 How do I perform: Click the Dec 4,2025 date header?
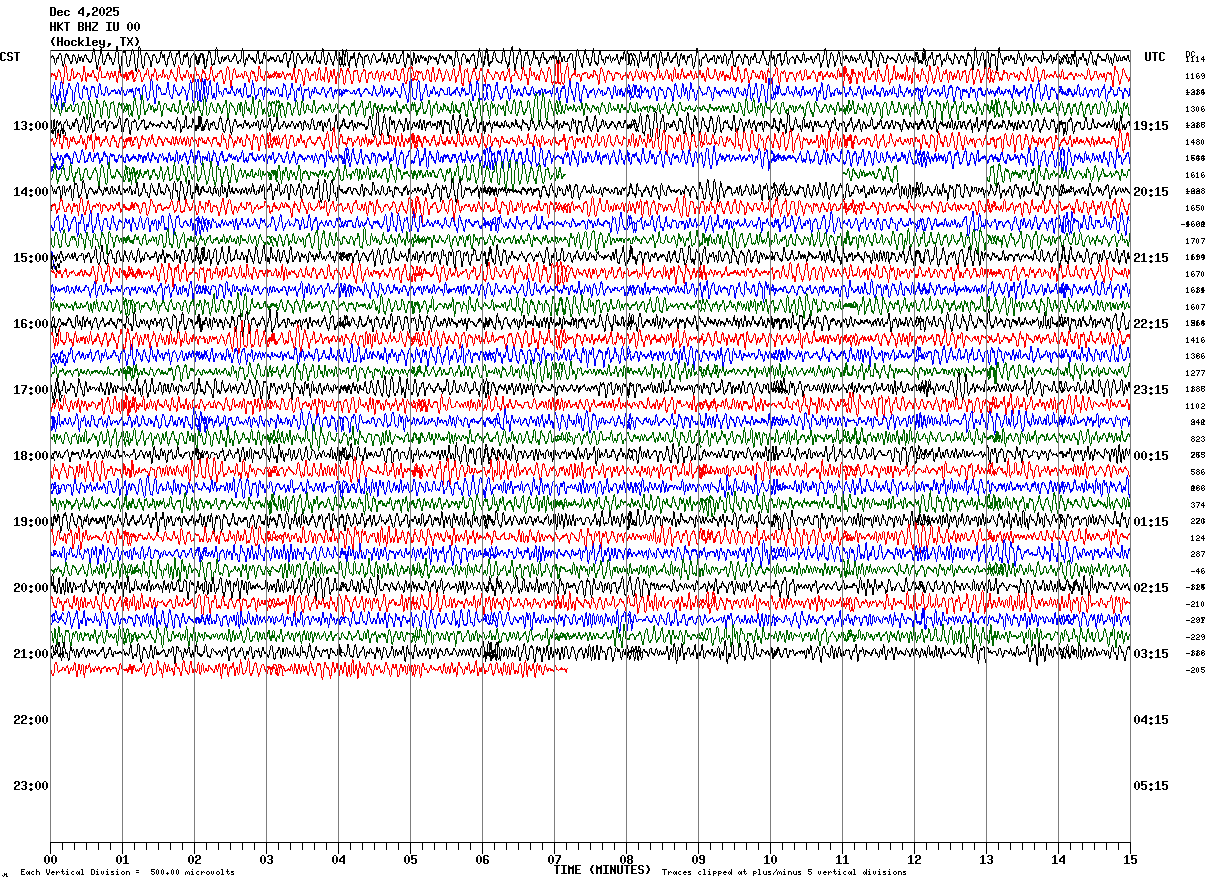tap(84, 12)
